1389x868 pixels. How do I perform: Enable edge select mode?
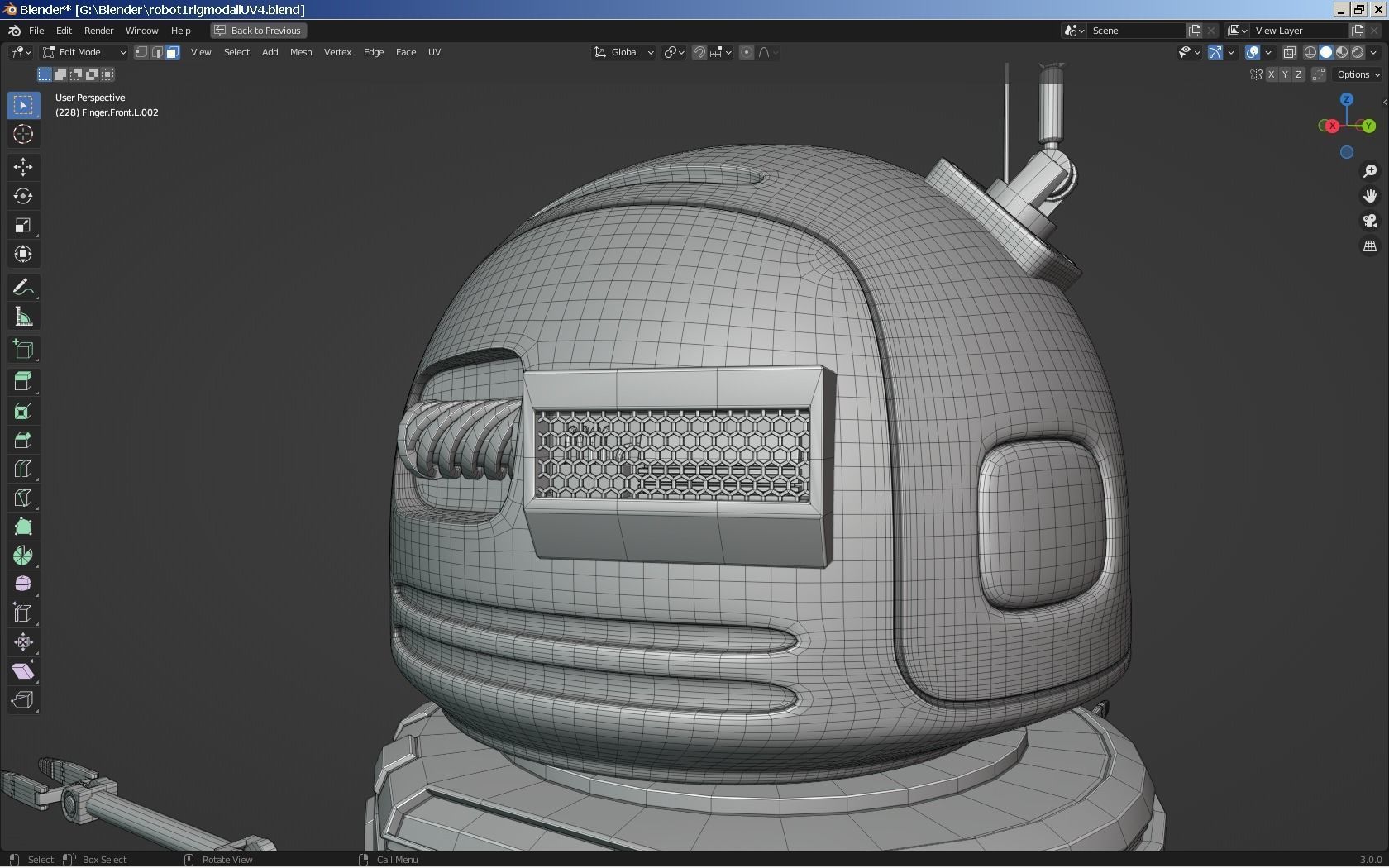[157, 52]
